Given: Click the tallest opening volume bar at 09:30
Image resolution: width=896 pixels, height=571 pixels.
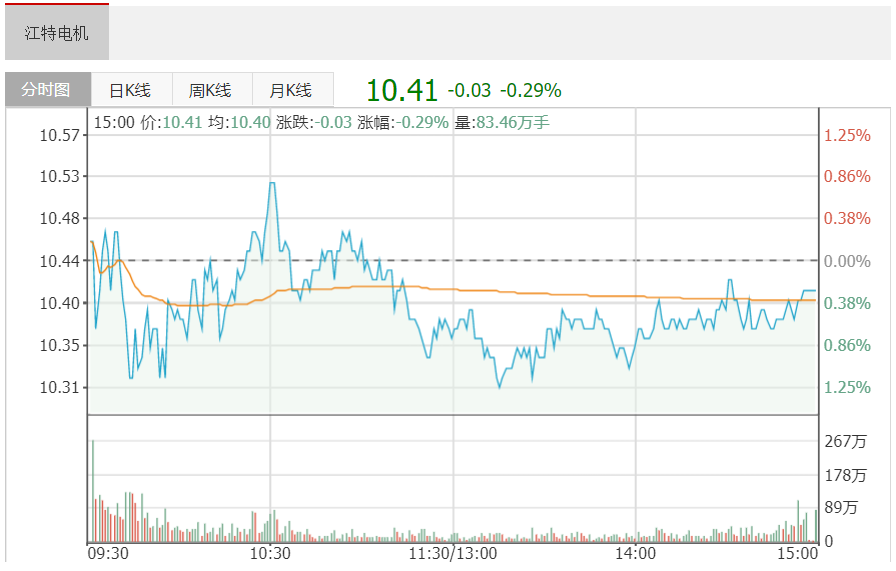Looking at the screenshot, I should tap(93, 491).
